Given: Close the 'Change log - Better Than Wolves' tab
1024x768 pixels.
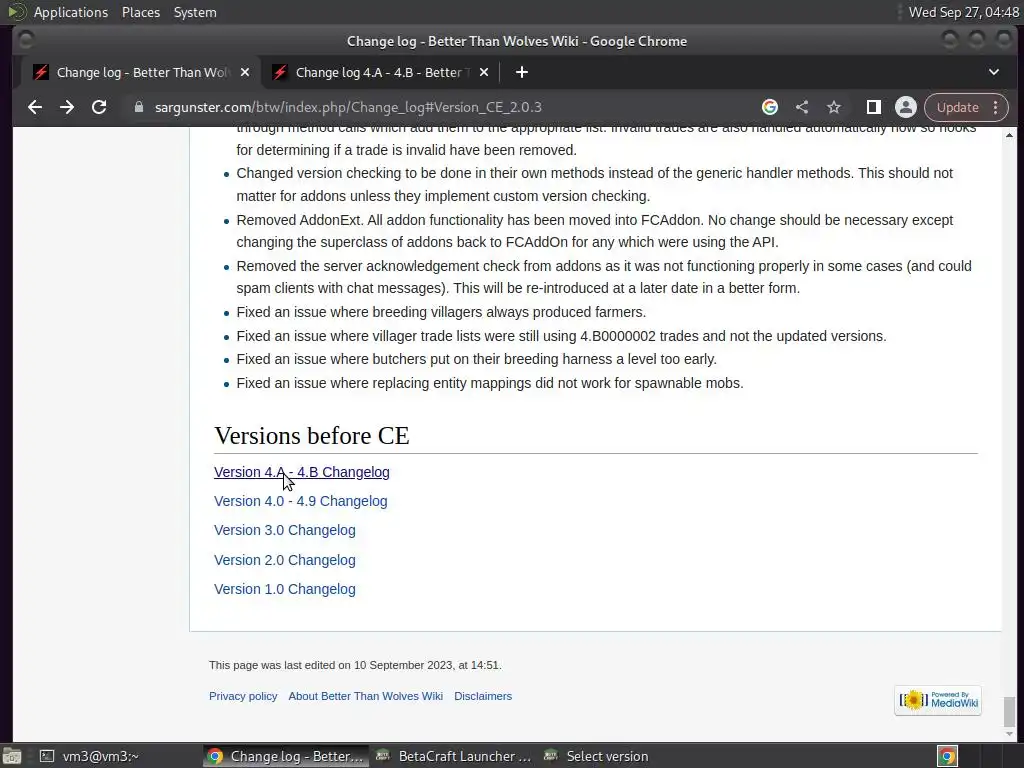Looking at the screenshot, I should point(245,72).
